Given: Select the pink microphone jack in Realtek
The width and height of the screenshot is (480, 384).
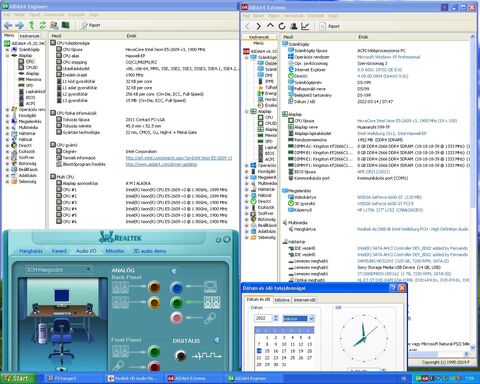Looking at the screenshot, I should (x=177, y=318).
